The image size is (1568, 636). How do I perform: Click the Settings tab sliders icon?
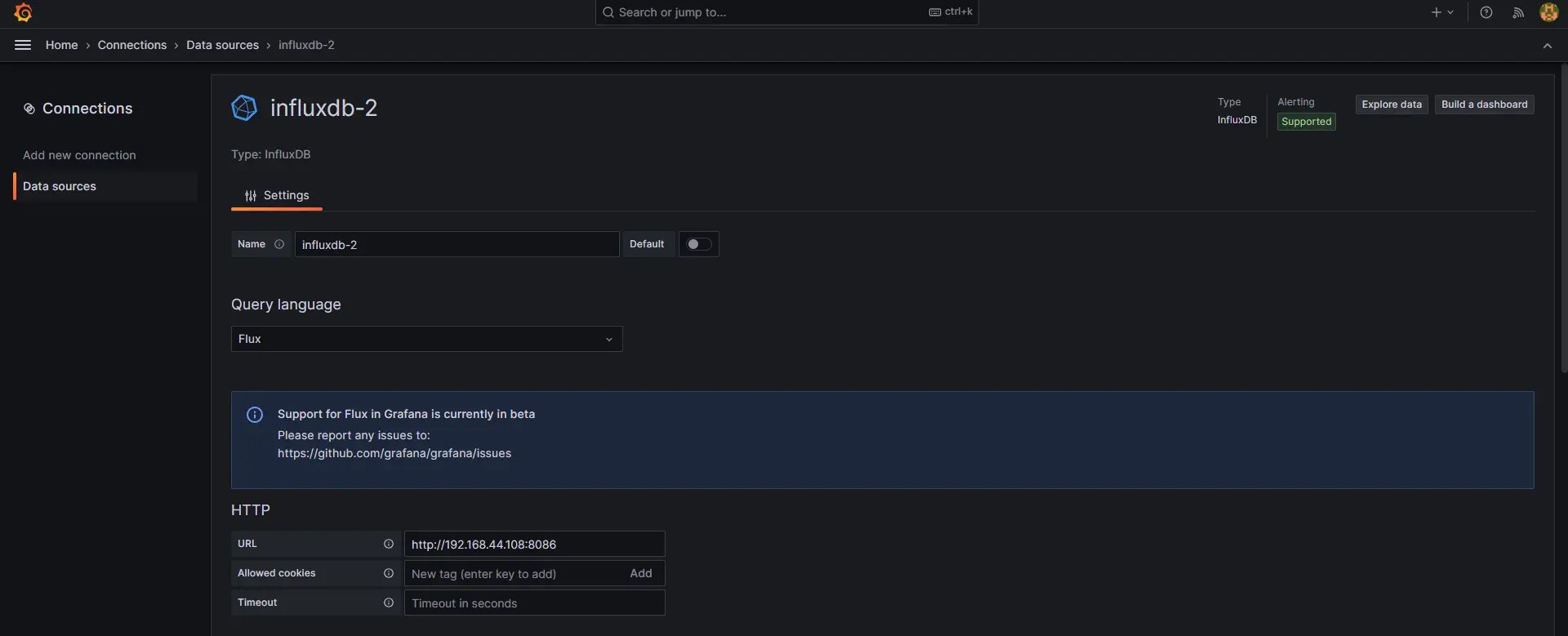coord(251,196)
